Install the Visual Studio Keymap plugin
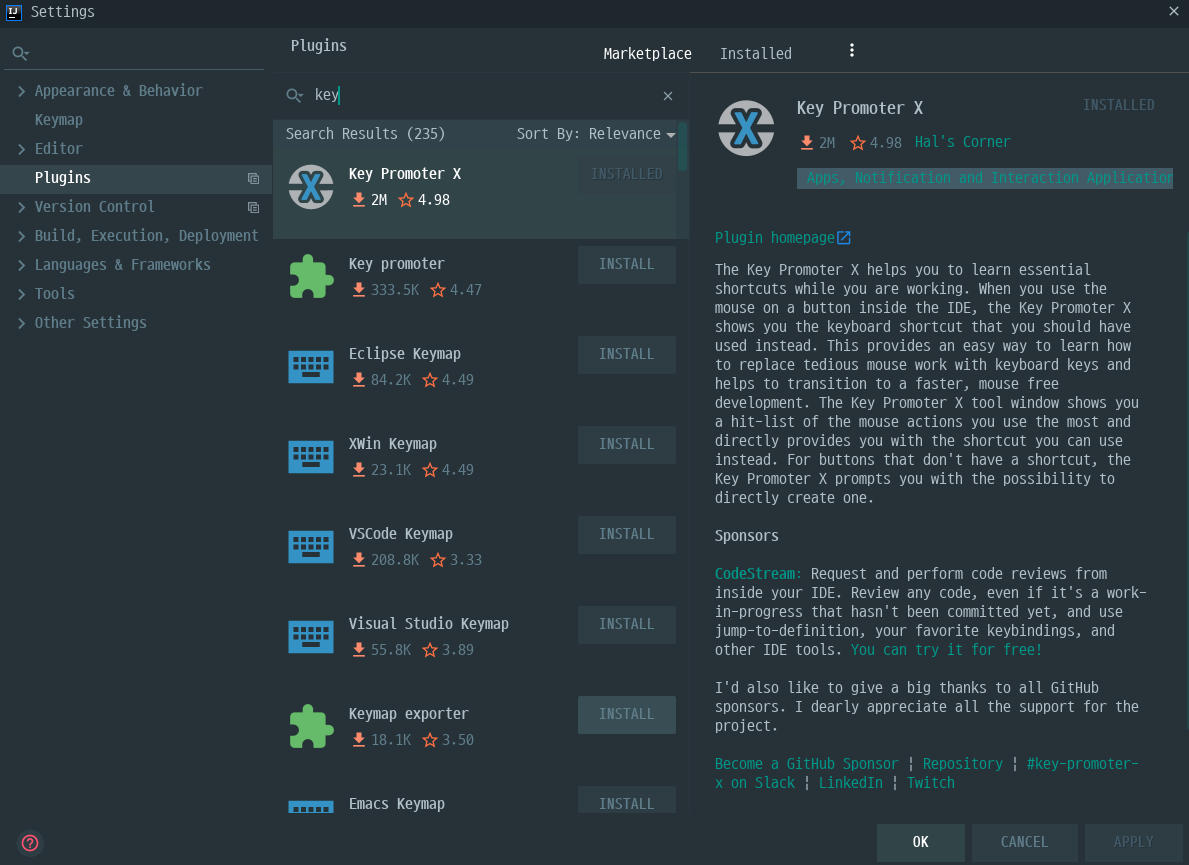This screenshot has width=1189, height=865. coord(626,625)
